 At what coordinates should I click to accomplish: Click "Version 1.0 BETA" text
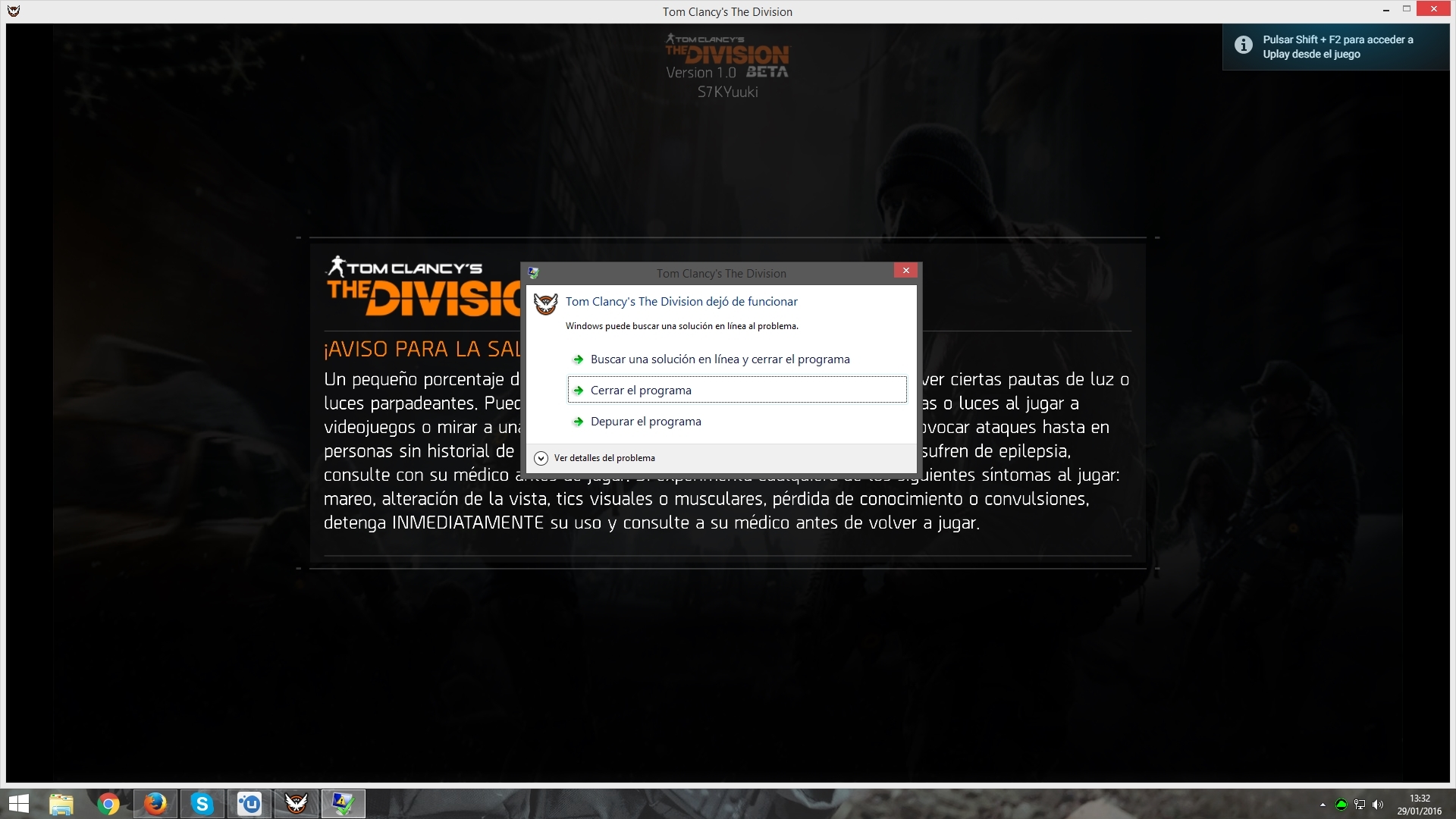pos(727,72)
